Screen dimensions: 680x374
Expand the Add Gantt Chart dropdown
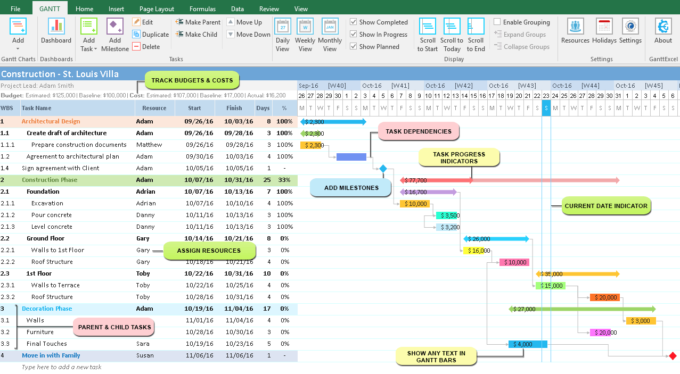tap(18, 49)
